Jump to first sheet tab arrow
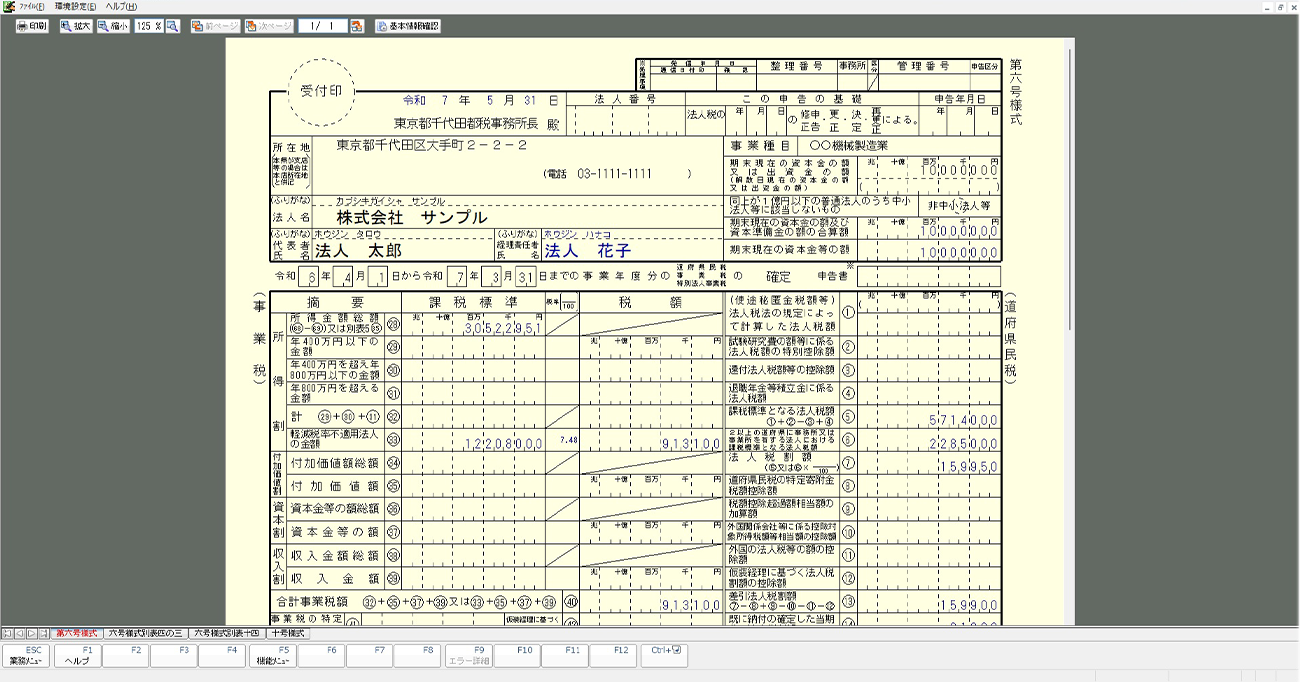1300x682 pixels. click(x=7, y=633)
